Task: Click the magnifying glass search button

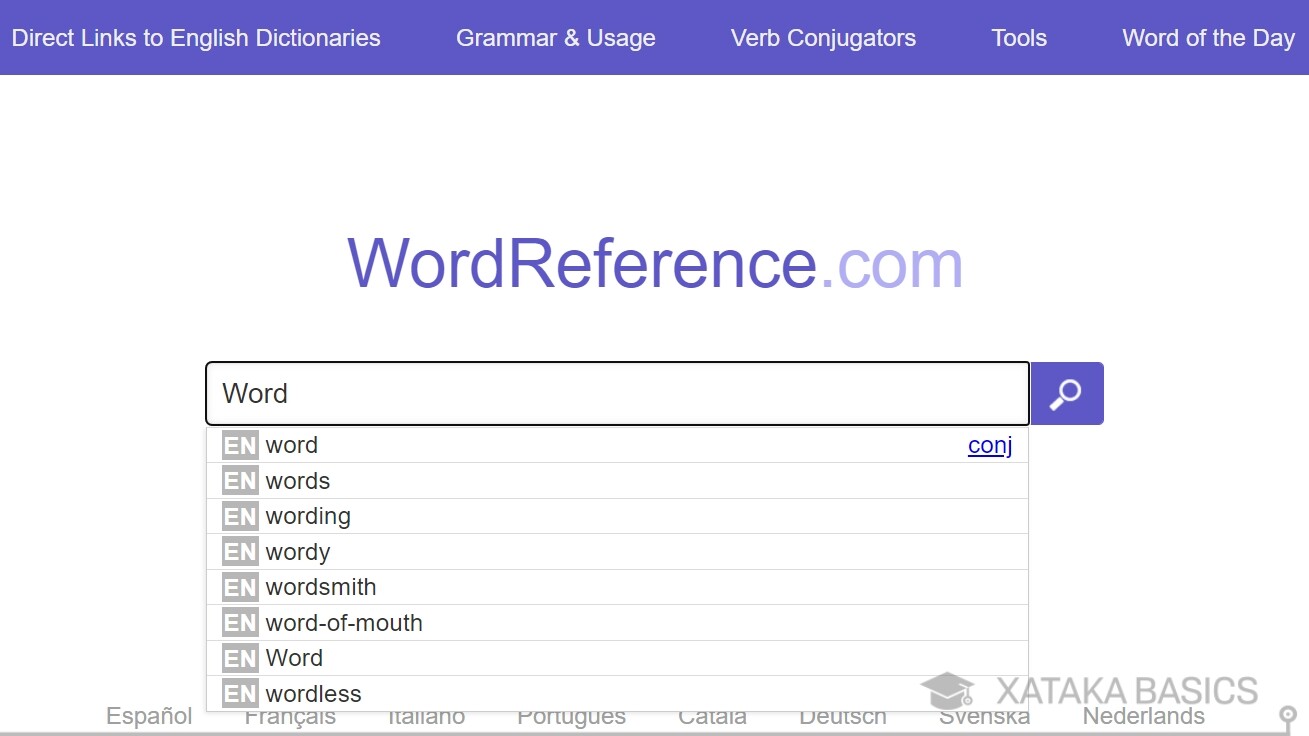Action: coord(1066,393)
